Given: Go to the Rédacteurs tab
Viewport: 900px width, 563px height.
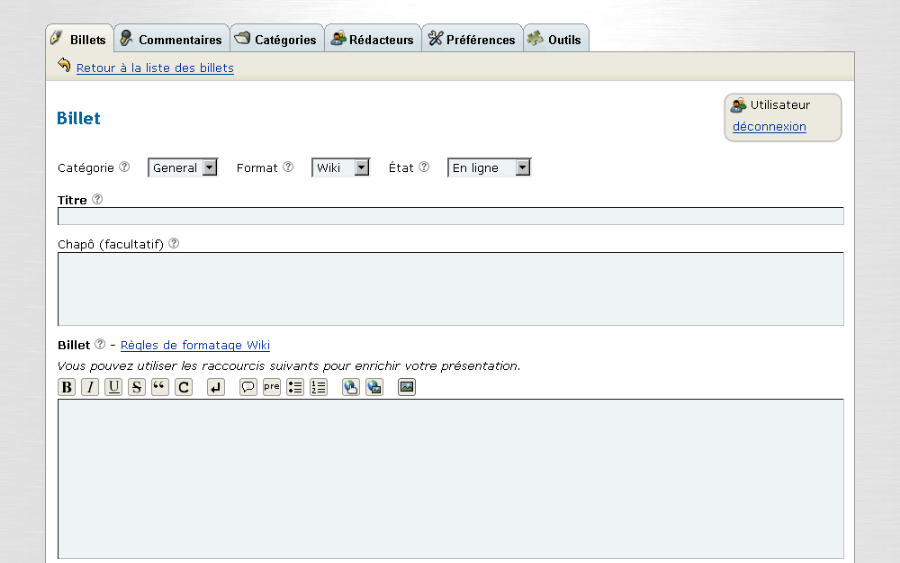Looking at the screenshot, I should [372, 39].
